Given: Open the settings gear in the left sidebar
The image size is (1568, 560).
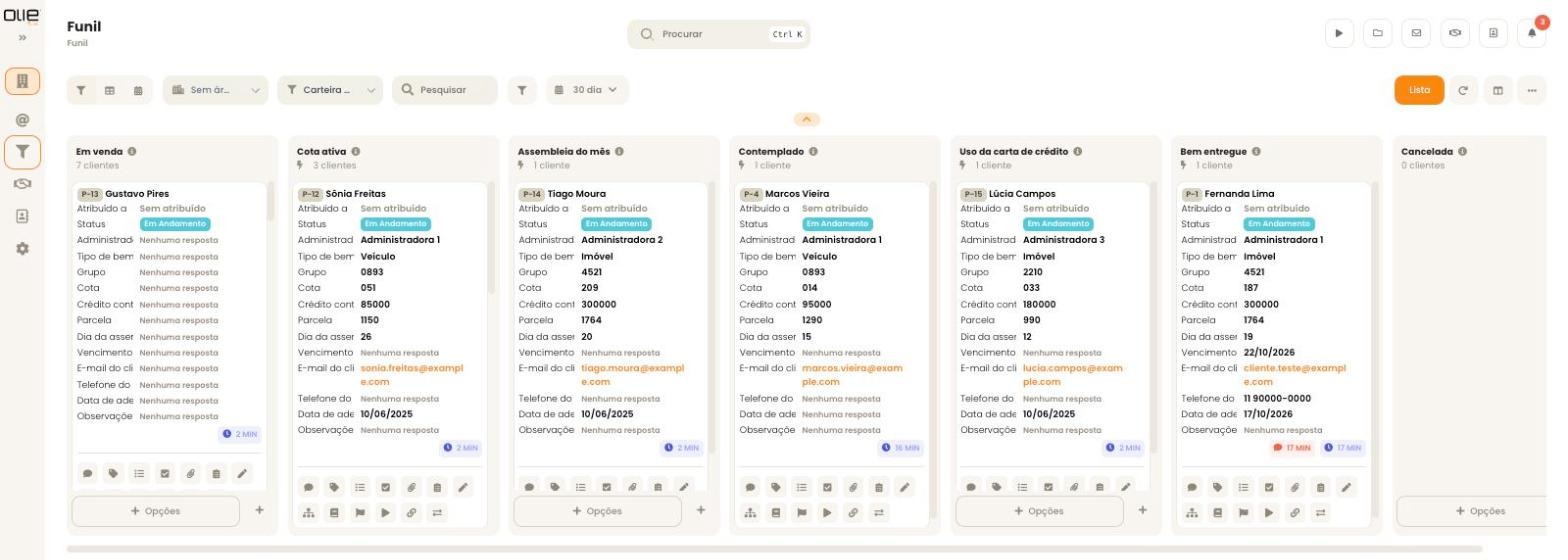Looking at the screenshot, I should [22, 248].
